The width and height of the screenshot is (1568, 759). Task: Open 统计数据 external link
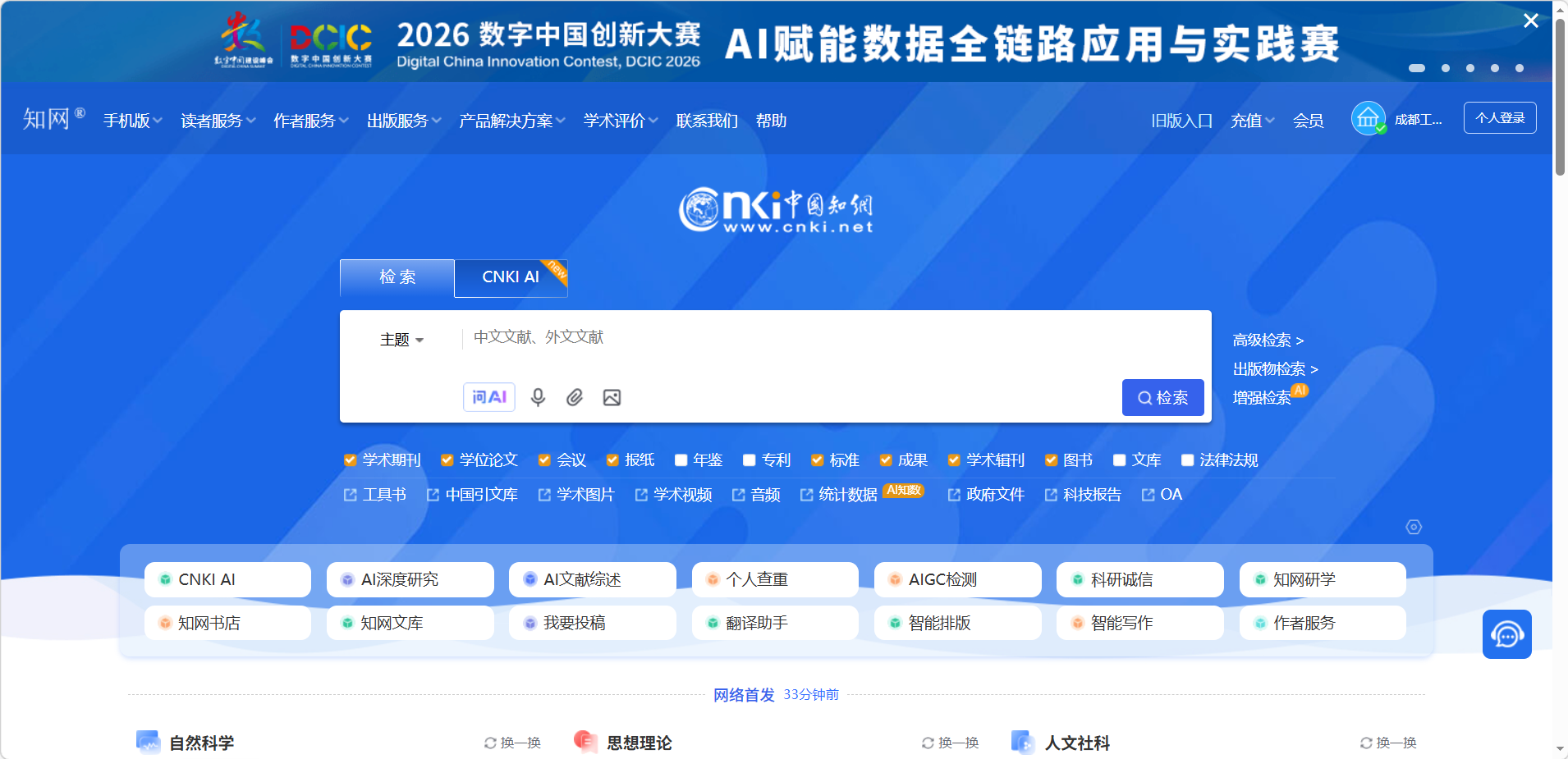point(839,495)
